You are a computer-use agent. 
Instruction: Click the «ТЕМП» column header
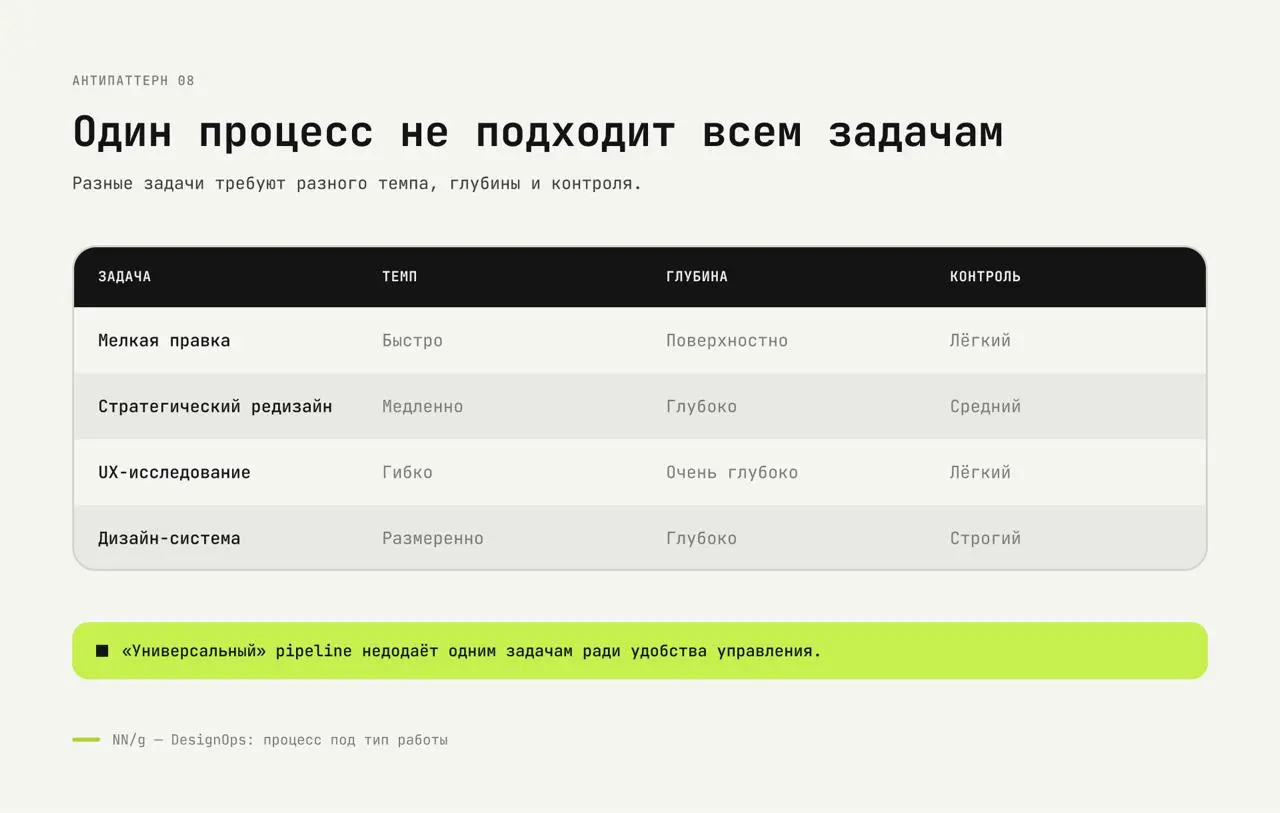click(400, 277)
